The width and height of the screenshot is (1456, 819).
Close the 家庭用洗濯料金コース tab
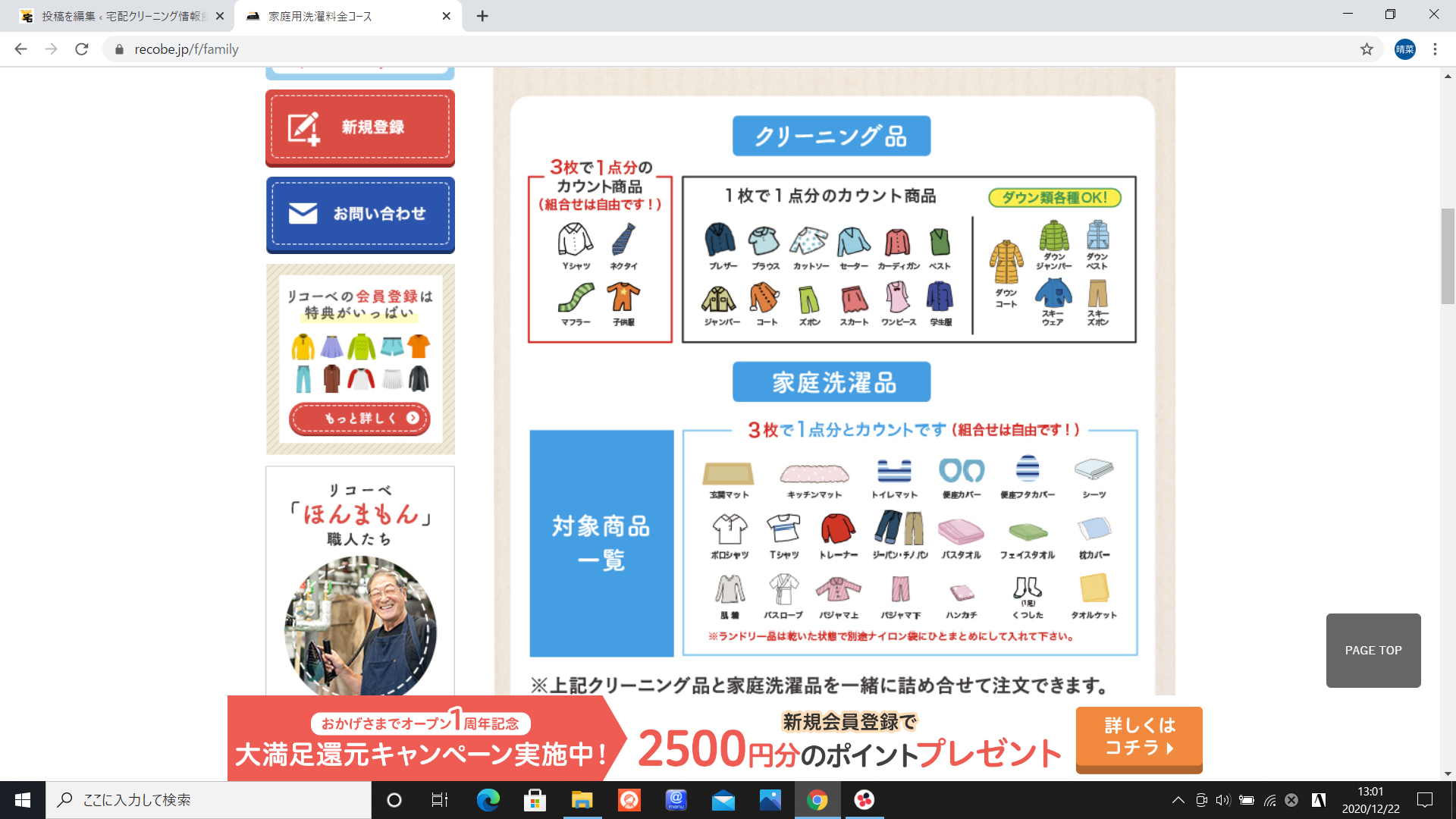pyautogui.click(x=447, y=16)
